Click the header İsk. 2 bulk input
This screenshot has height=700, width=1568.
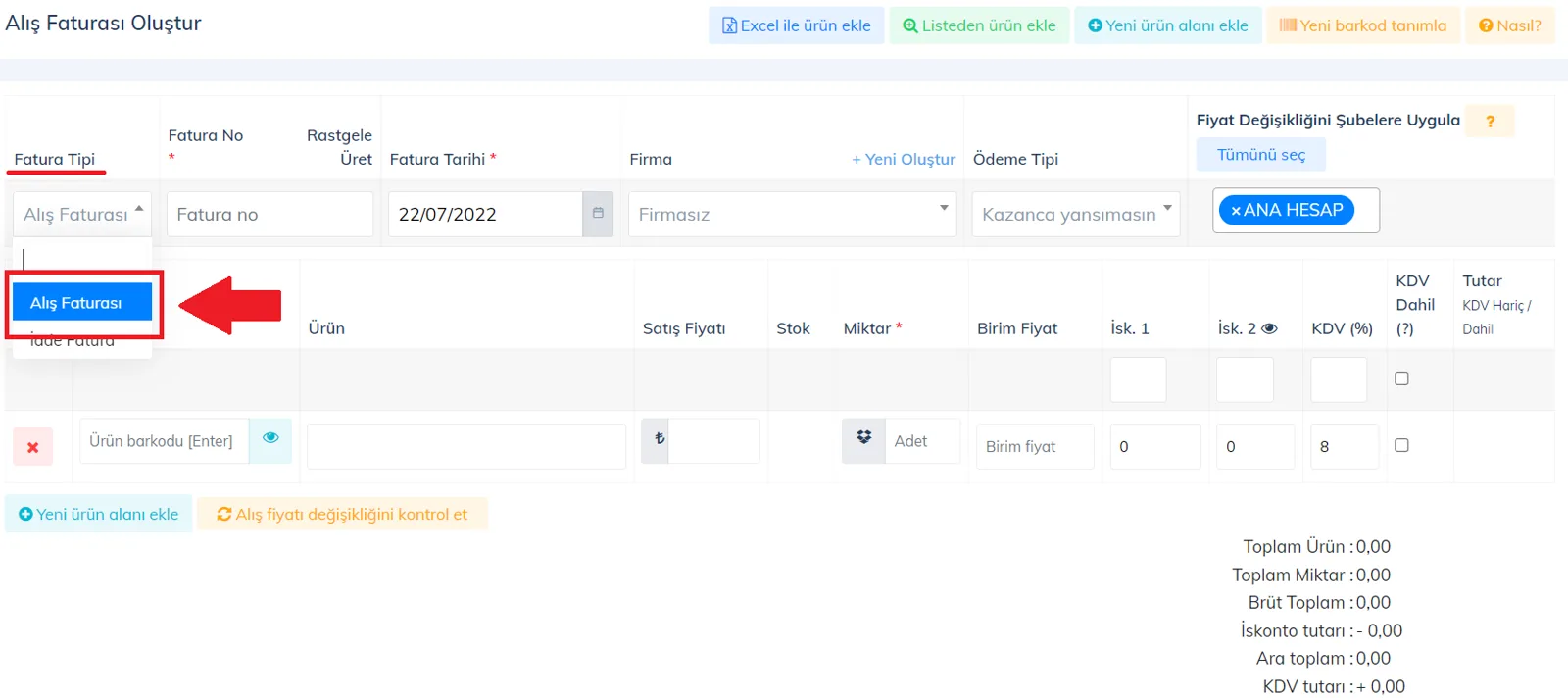pyautogui.click(x=1245, y=379)
